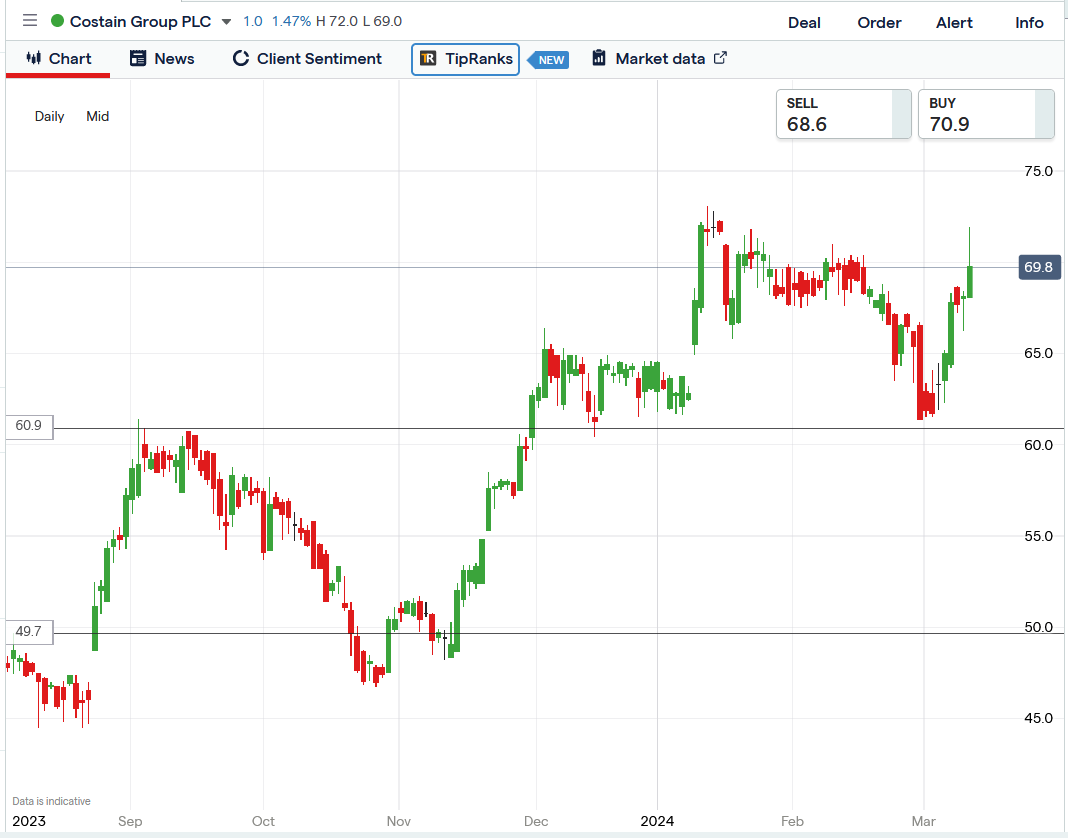Click the 65.0 price axis label
1068x838 pixels.
(x=1038, y=353)
